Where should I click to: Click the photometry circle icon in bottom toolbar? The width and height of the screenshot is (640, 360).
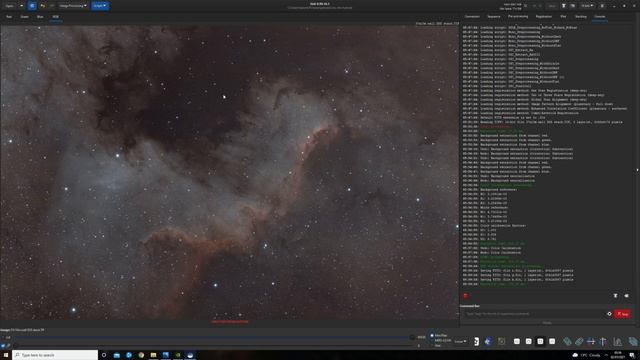[501, 341]
